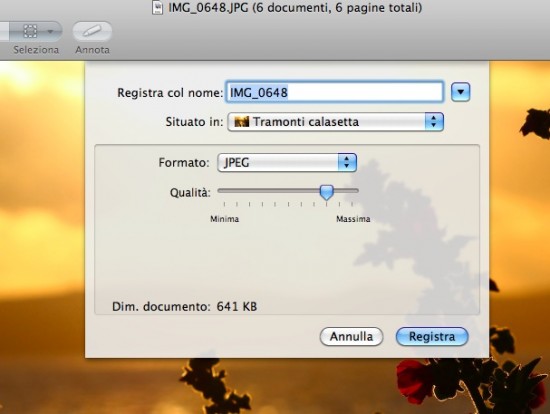The height and width of the screenshot is (414, 550).
Task: Open the Formato JPEG dropdown
Action: 287,162
